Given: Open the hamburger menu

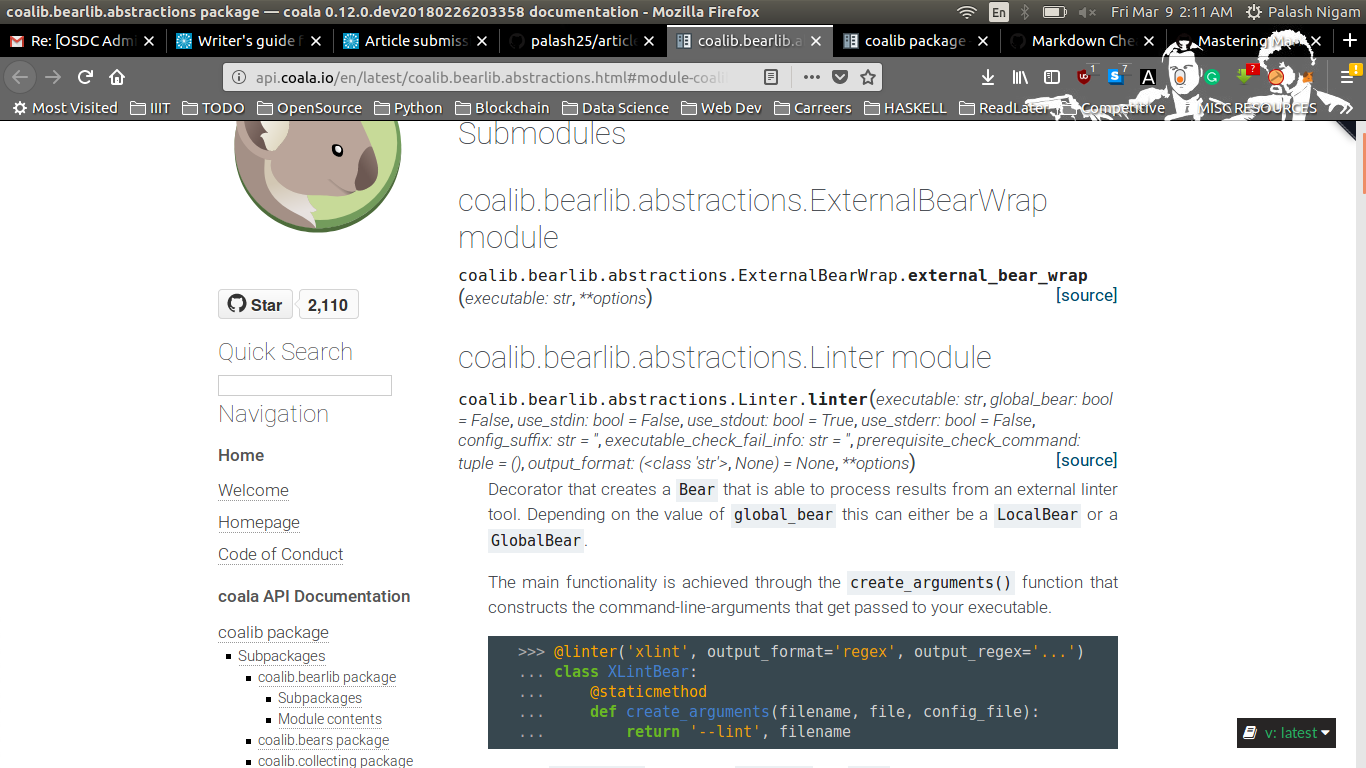Looking at the screenshot, I should (x=1345, y=77).
